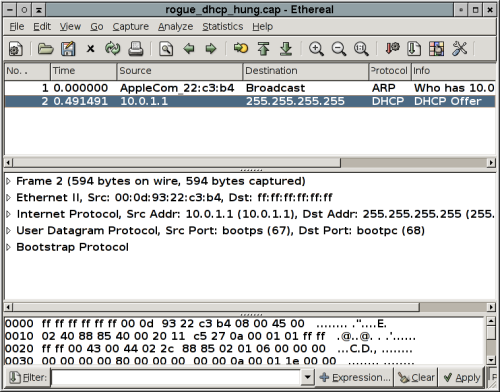Image resolution: width=500 pixels, height=392 pixels.
Task: Open the capture interfaces list icon
Action: pos(16,49)
